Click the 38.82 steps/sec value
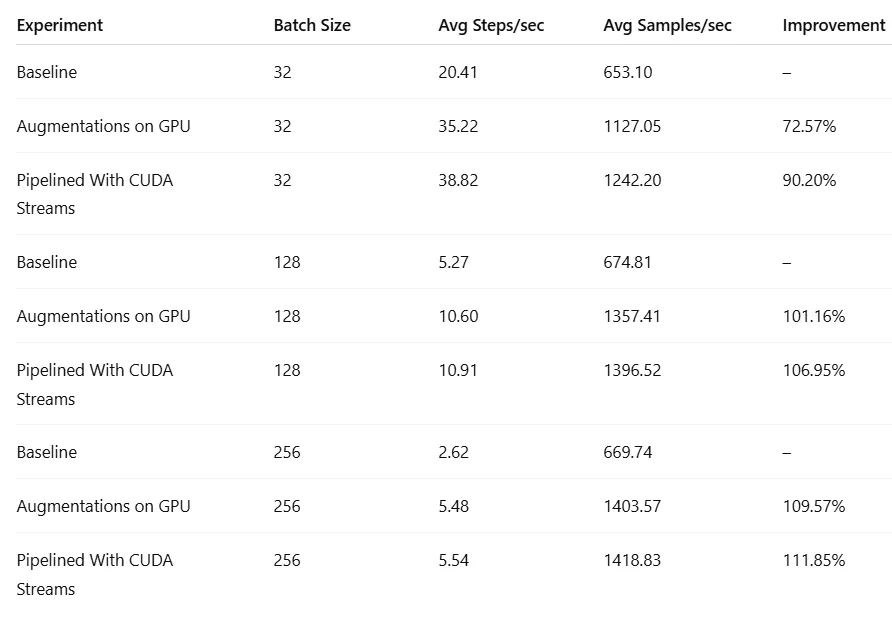This screenshot has height=622, width=892. 458,180
